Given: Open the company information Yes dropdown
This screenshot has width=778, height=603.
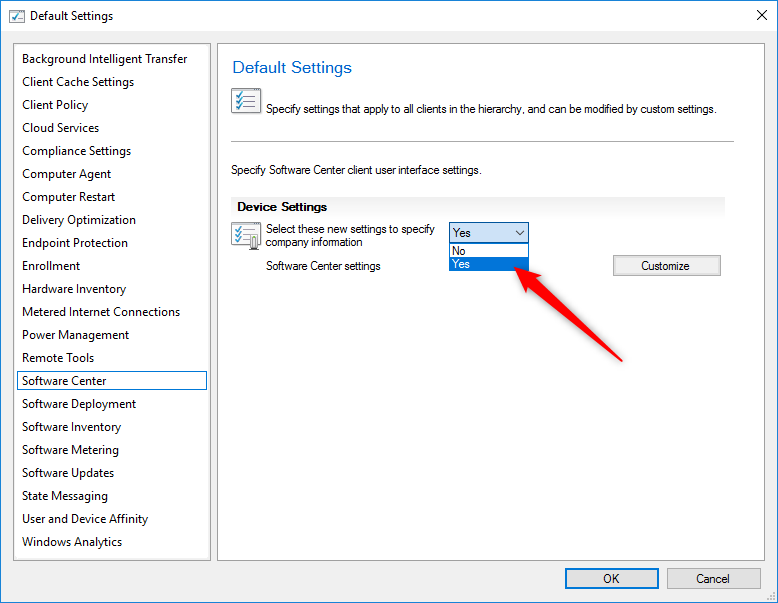Looking at the screenshot, I should tap(488, 232).
